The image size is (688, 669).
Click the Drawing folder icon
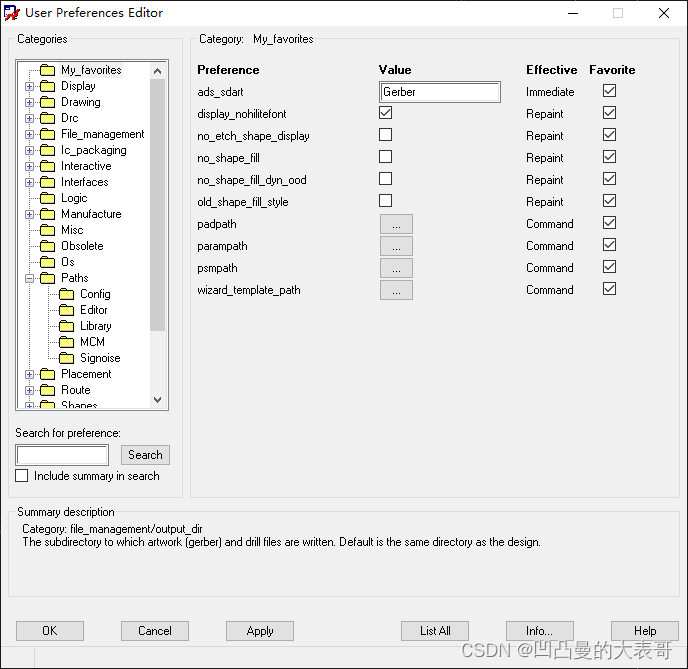[47, 102]
